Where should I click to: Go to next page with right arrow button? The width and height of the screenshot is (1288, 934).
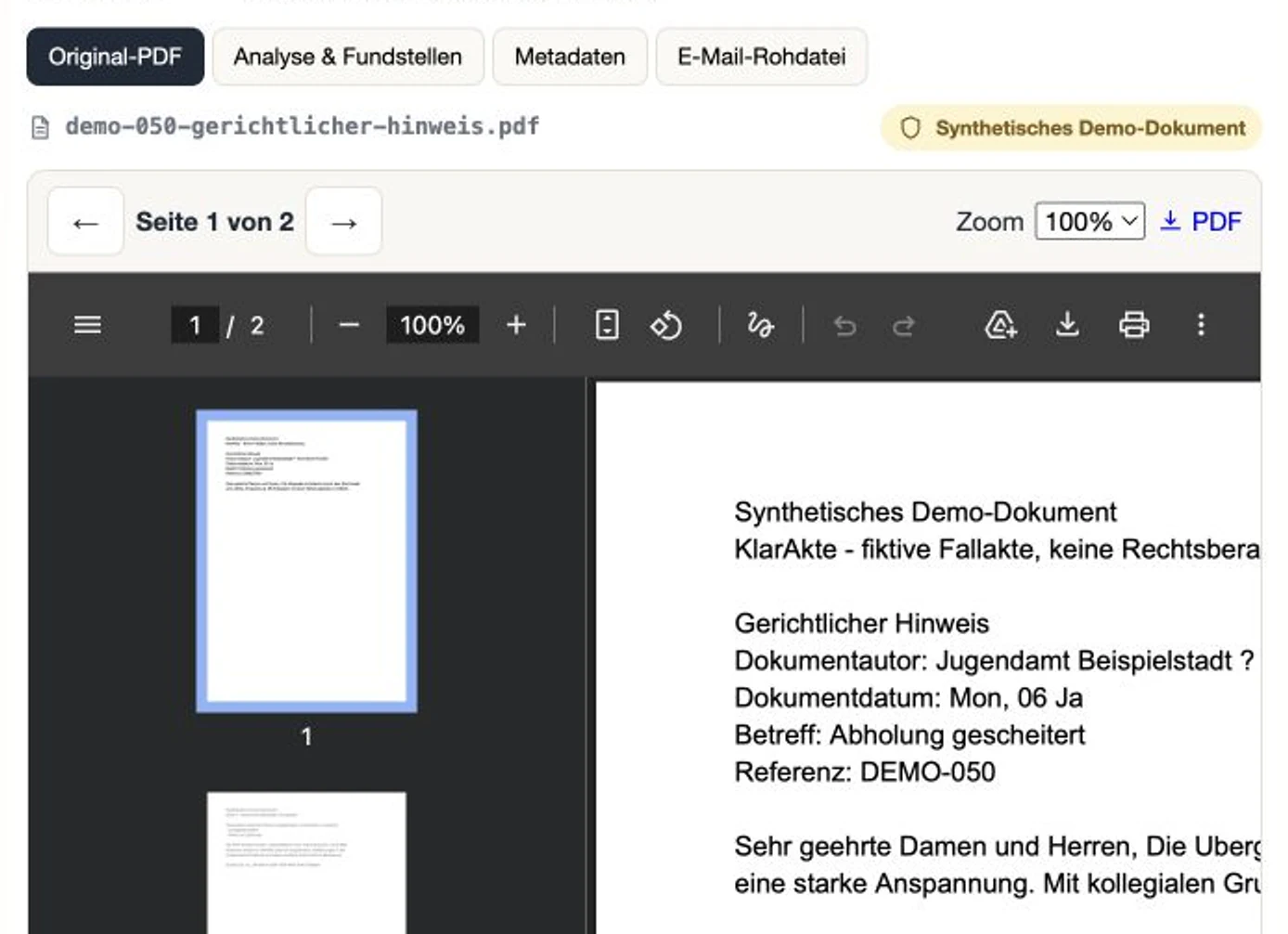343,222
